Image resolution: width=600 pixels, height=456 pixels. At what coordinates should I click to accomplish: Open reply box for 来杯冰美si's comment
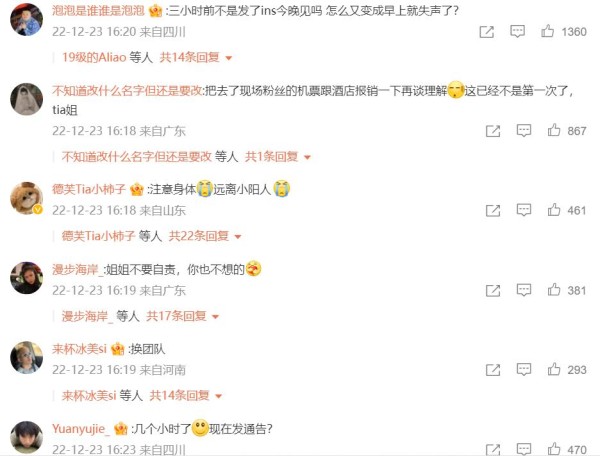coord(523,370)
